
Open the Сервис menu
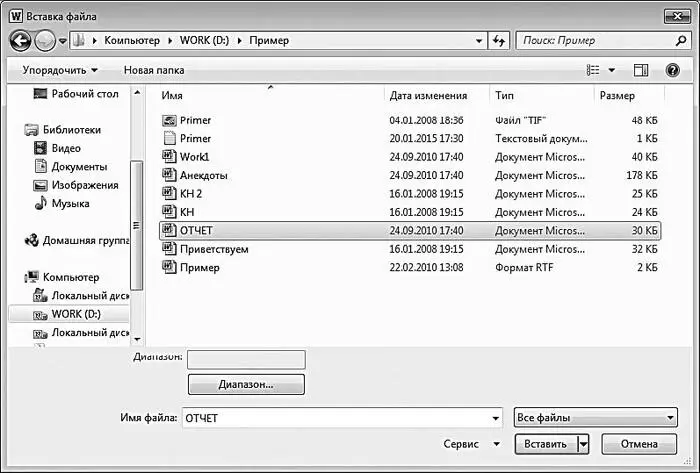(x=471, y=444)
